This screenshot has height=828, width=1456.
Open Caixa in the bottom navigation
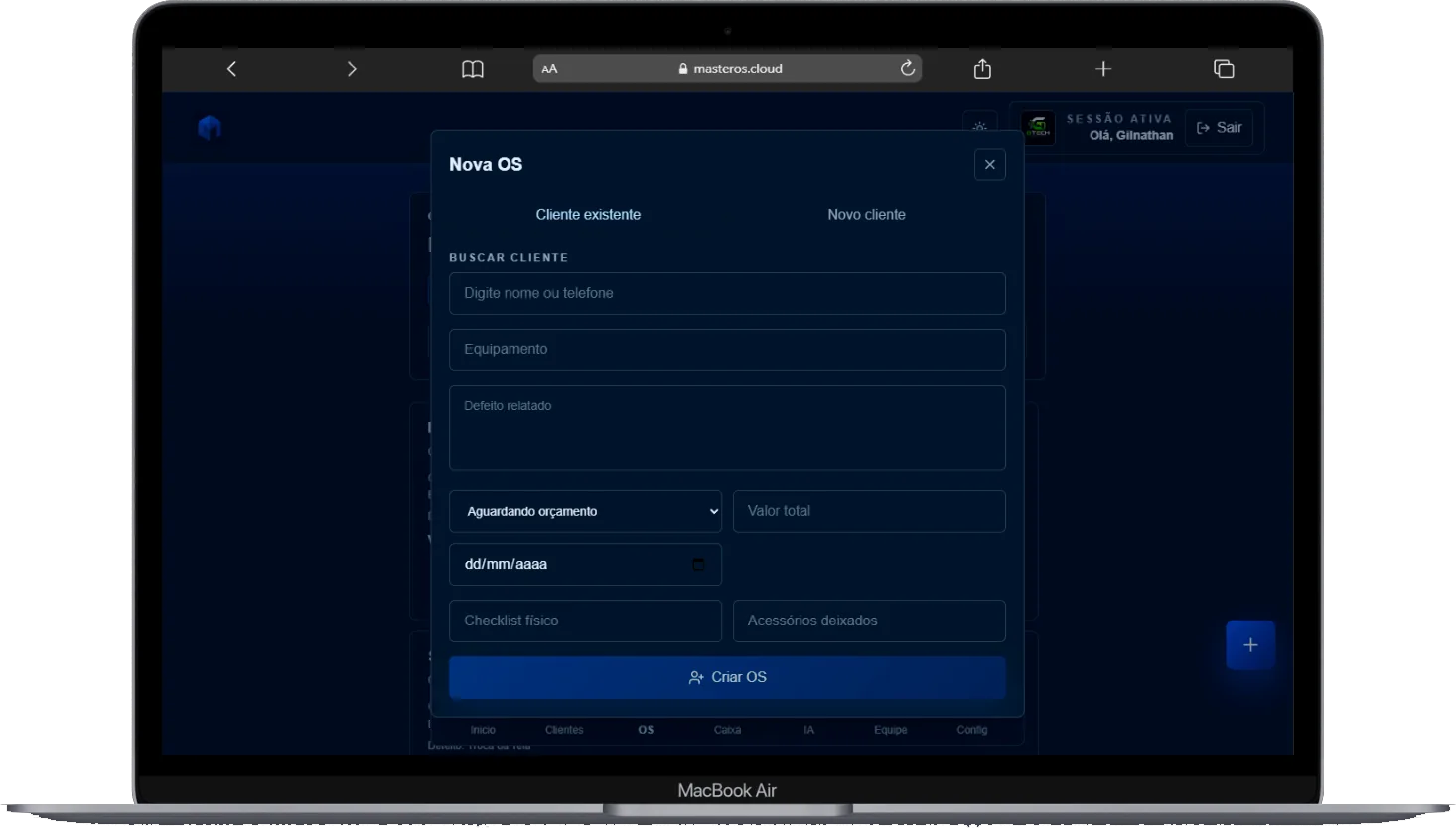(727, 730)
